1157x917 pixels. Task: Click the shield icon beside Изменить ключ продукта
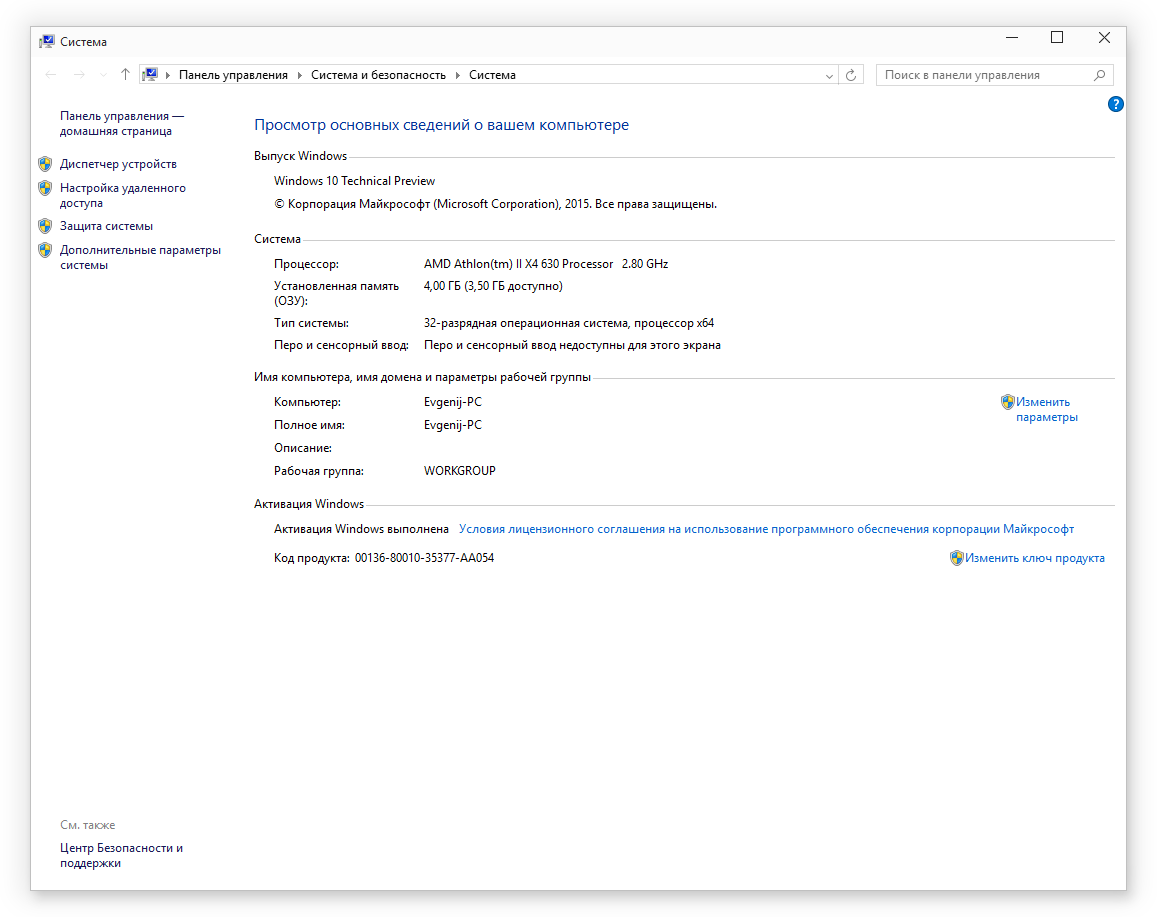956,558
